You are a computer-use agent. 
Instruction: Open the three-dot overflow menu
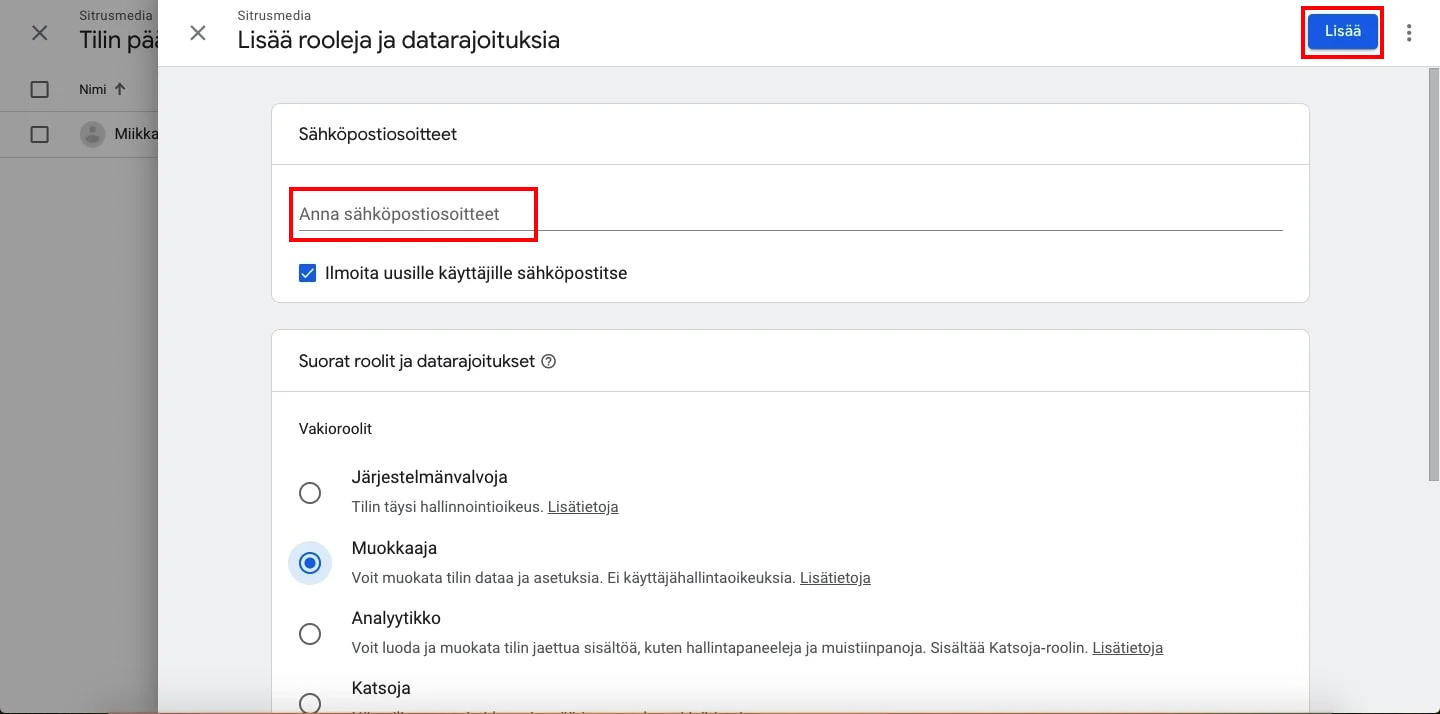pyautogui.click(x=1409, y=32)
